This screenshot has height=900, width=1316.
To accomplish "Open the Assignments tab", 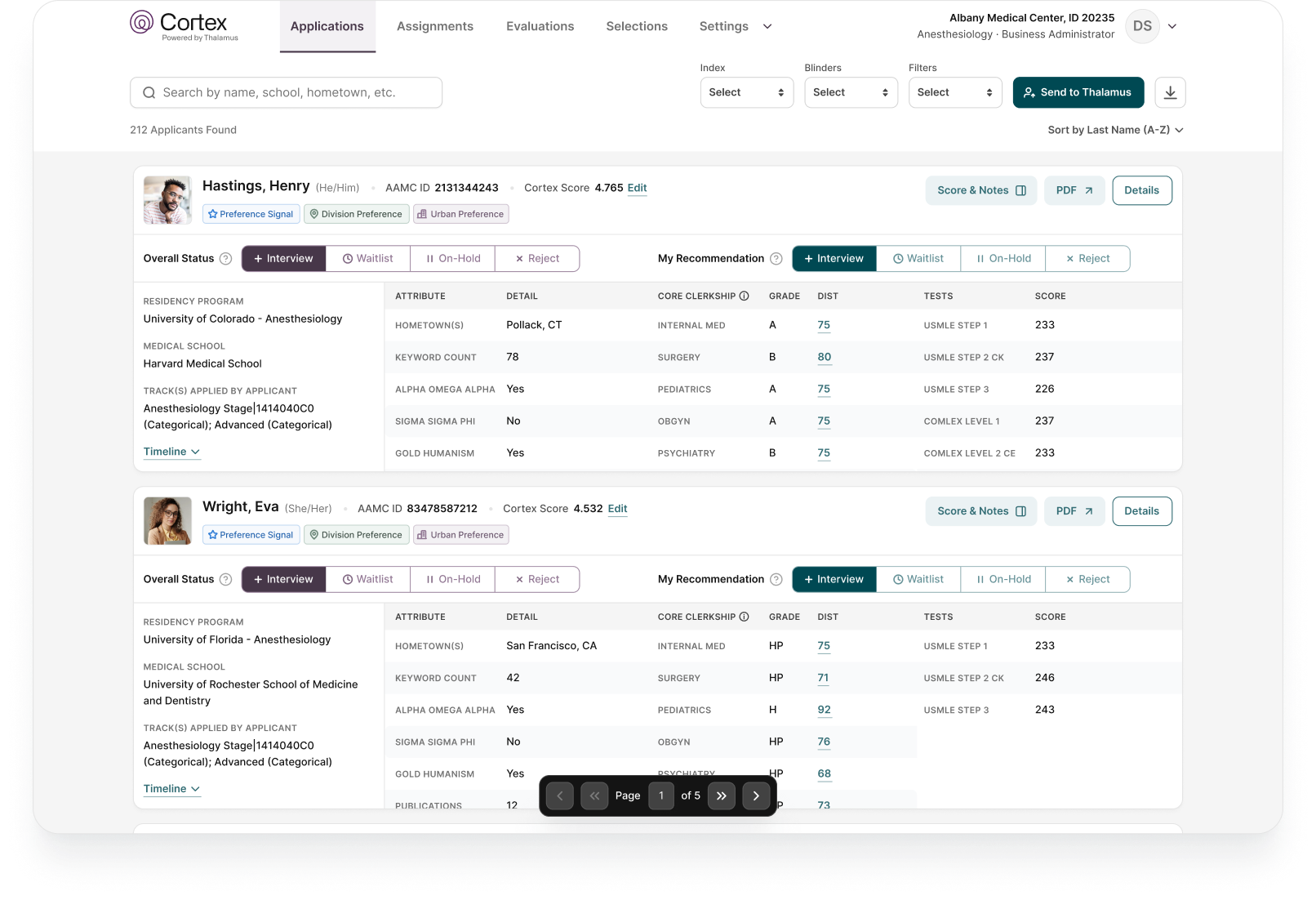I will coord(434,26).
